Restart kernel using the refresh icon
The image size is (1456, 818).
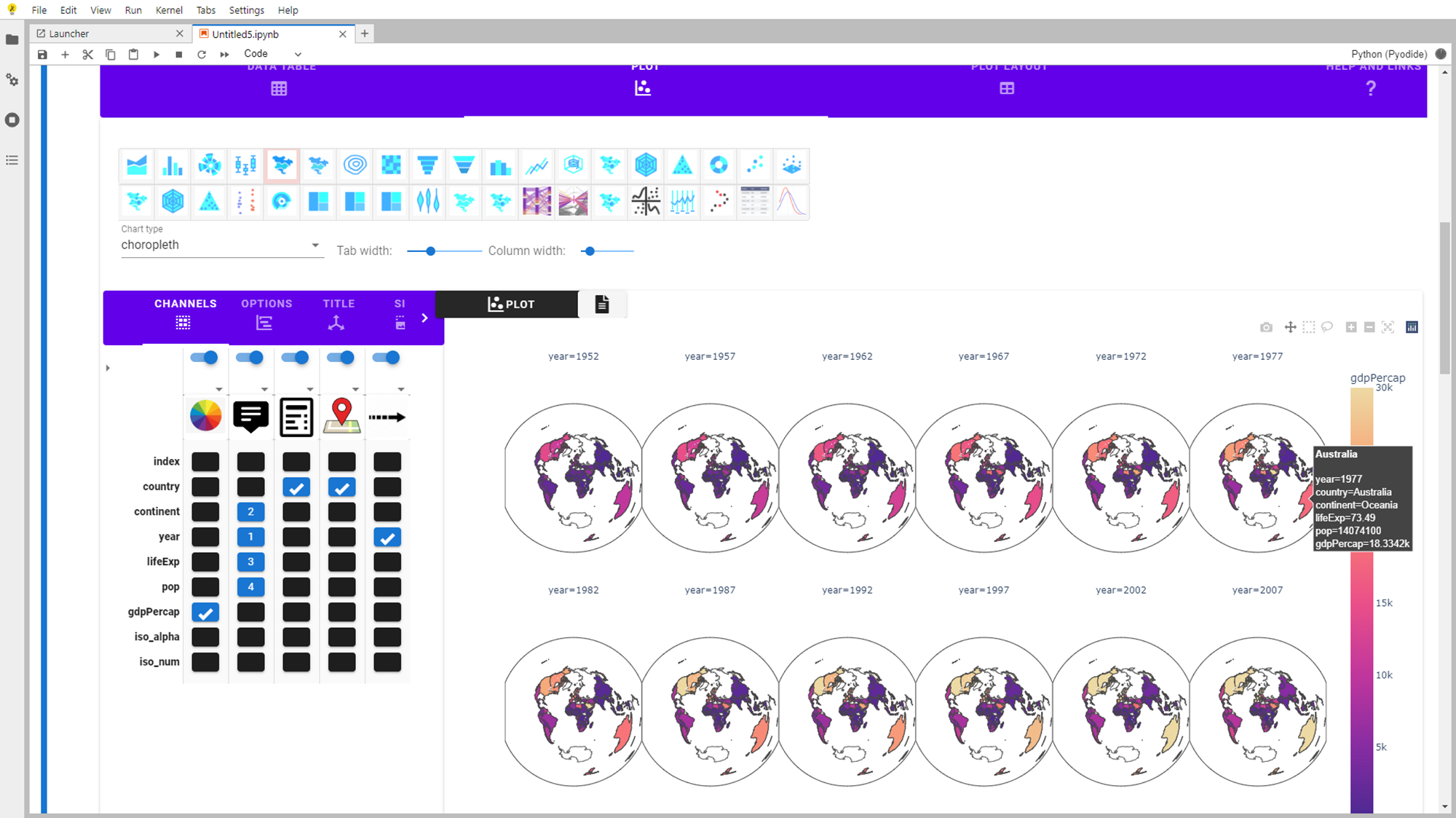(202, 55)
